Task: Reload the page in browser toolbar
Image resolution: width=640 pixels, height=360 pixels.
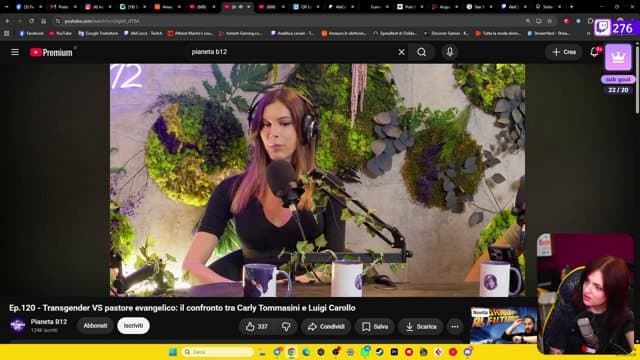Action: (31, 21)
